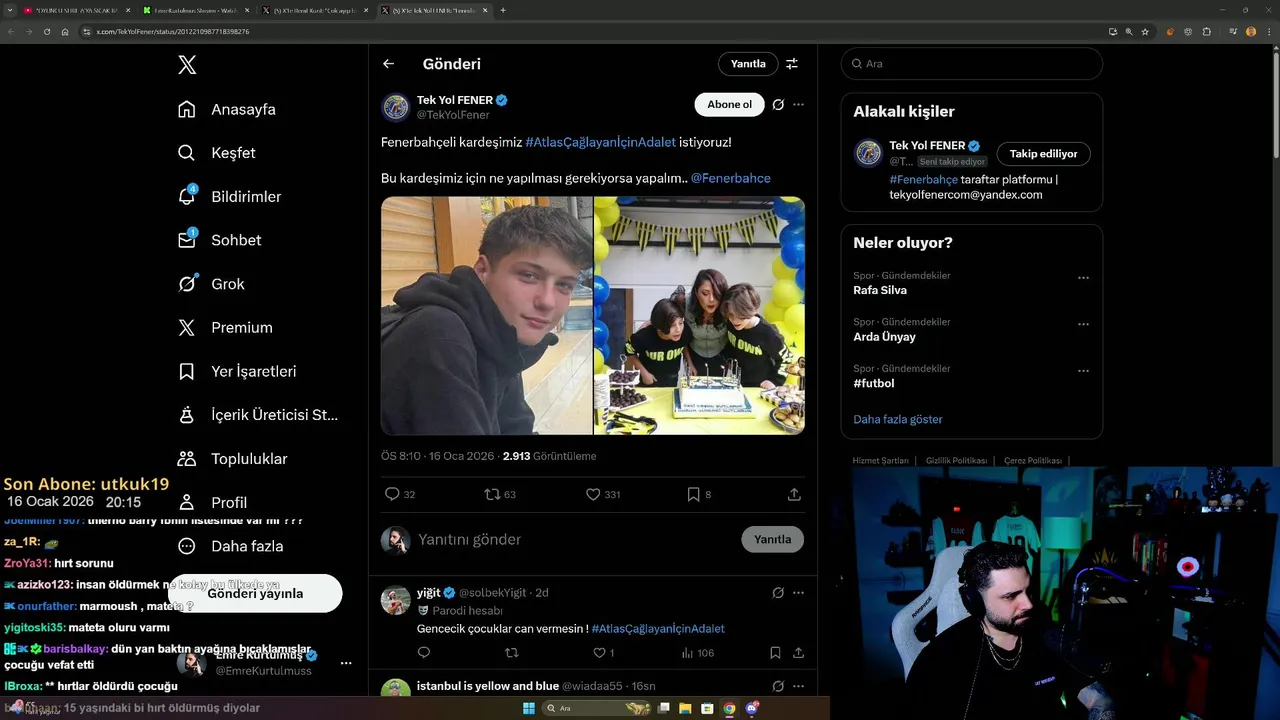This screenshot has width=1280, height=720.
Task: Open Discord from the taskbar
Action: click(x=752, y=709)
